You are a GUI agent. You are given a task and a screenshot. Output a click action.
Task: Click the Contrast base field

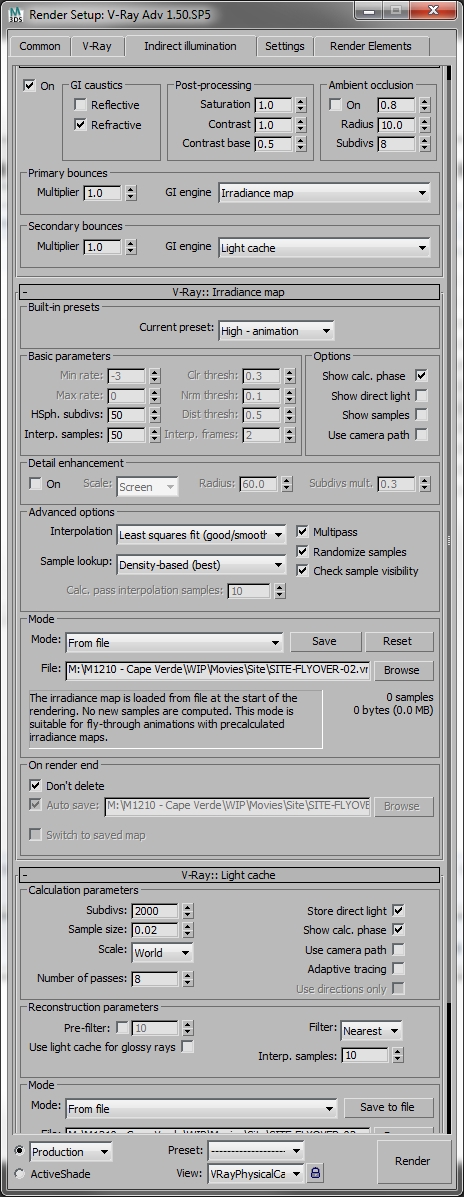pyautogui.click(x=274, y=144)
